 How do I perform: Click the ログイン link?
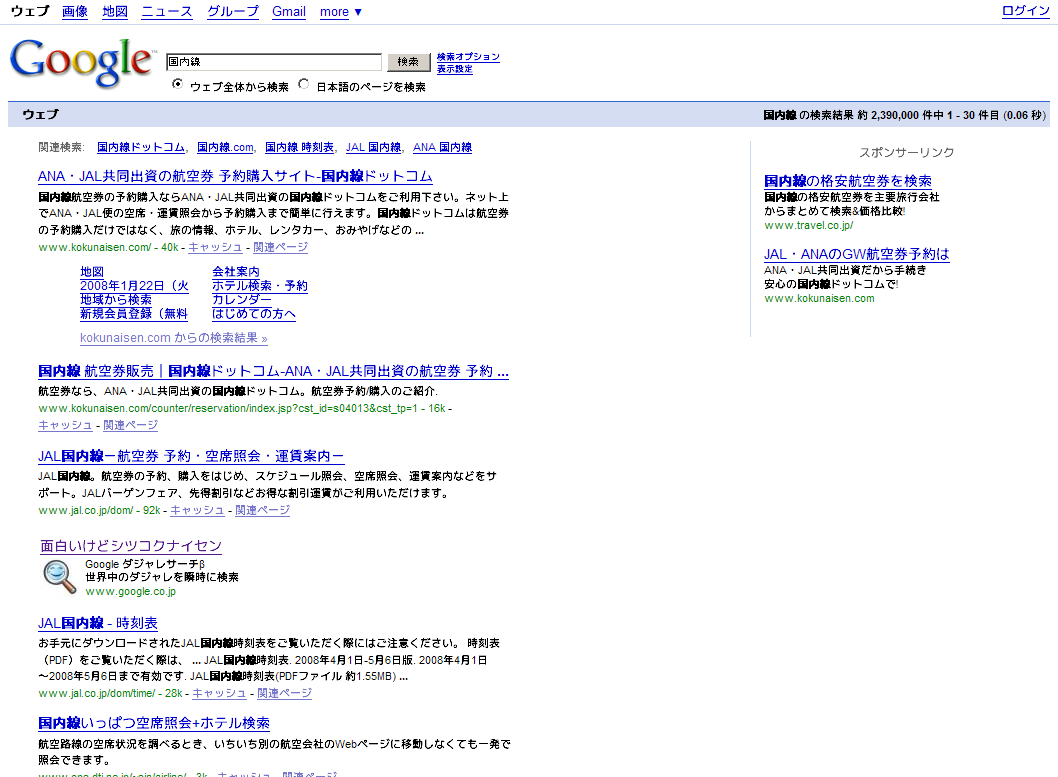tap(1026, 11)
